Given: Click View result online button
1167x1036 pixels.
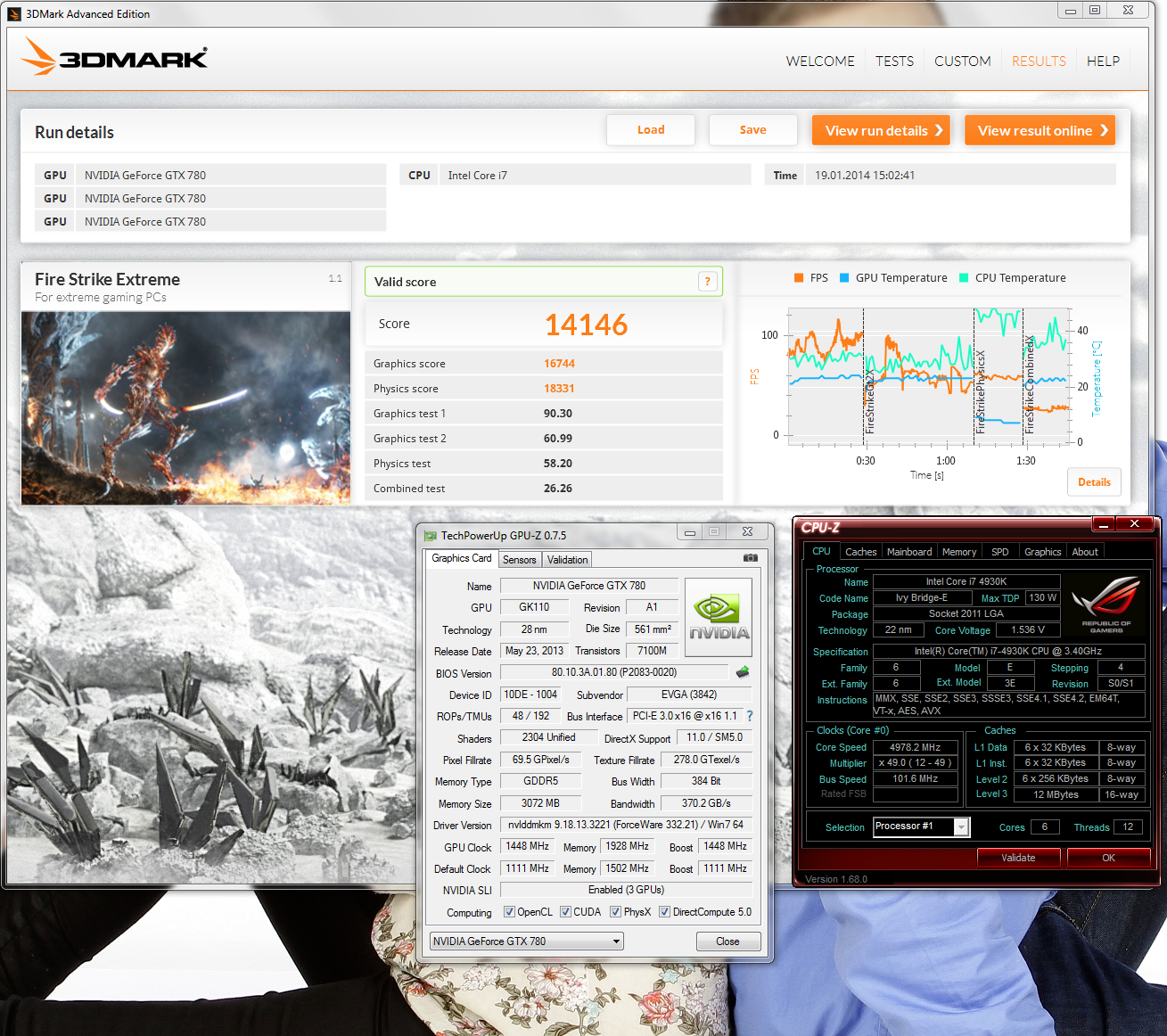Looking at the screenshot, I should (x=1040, y=130).
